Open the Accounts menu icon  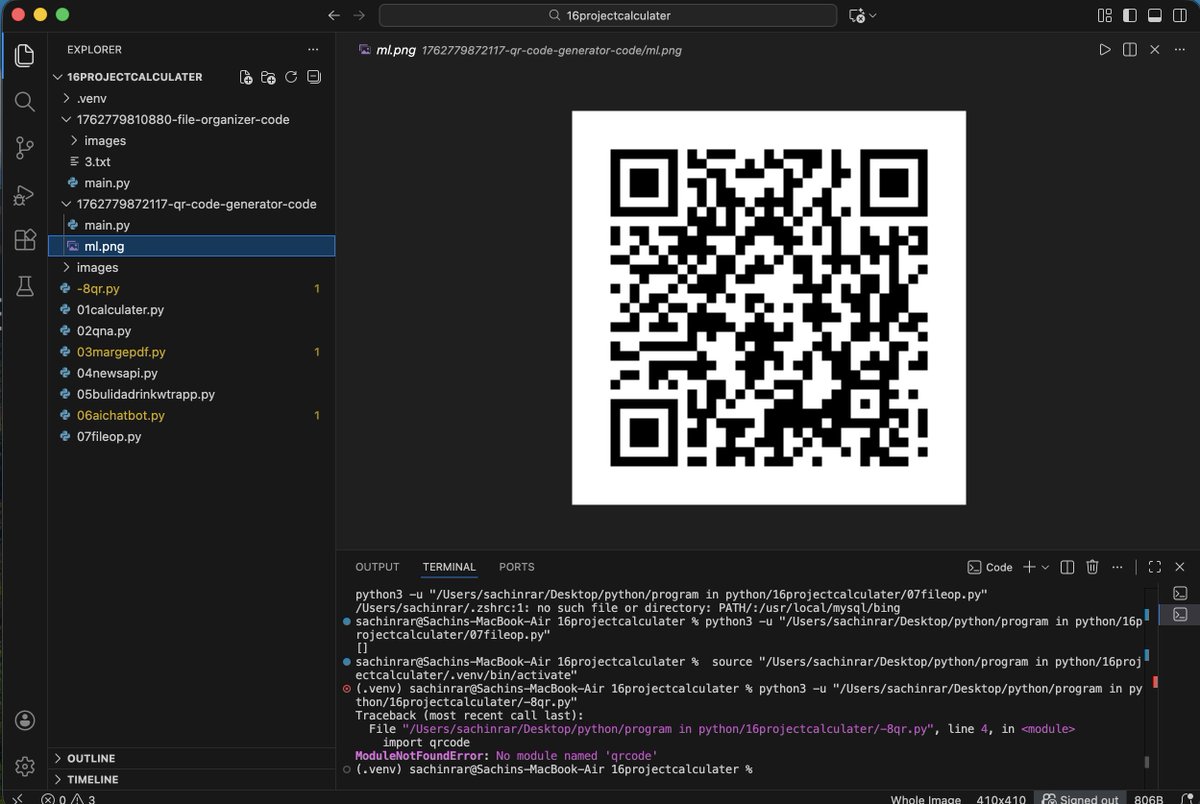(x=25, y=720)
